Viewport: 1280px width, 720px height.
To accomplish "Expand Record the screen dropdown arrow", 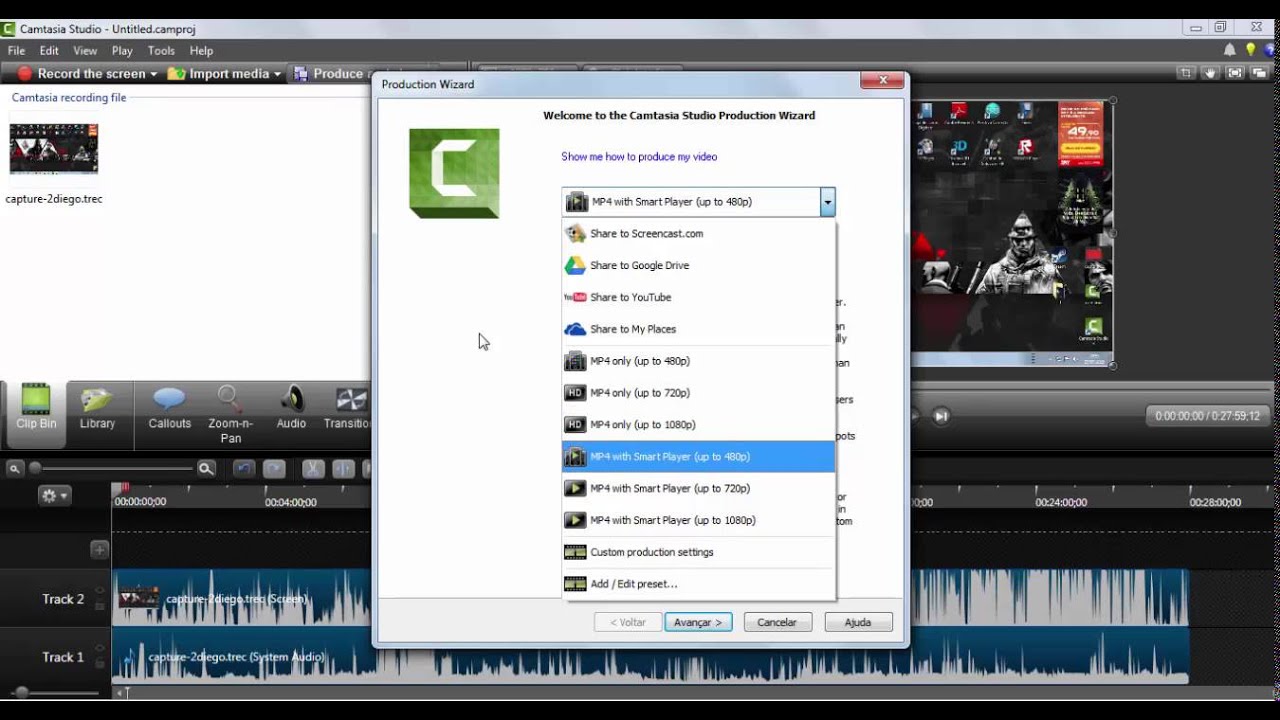I will point(153,74).
